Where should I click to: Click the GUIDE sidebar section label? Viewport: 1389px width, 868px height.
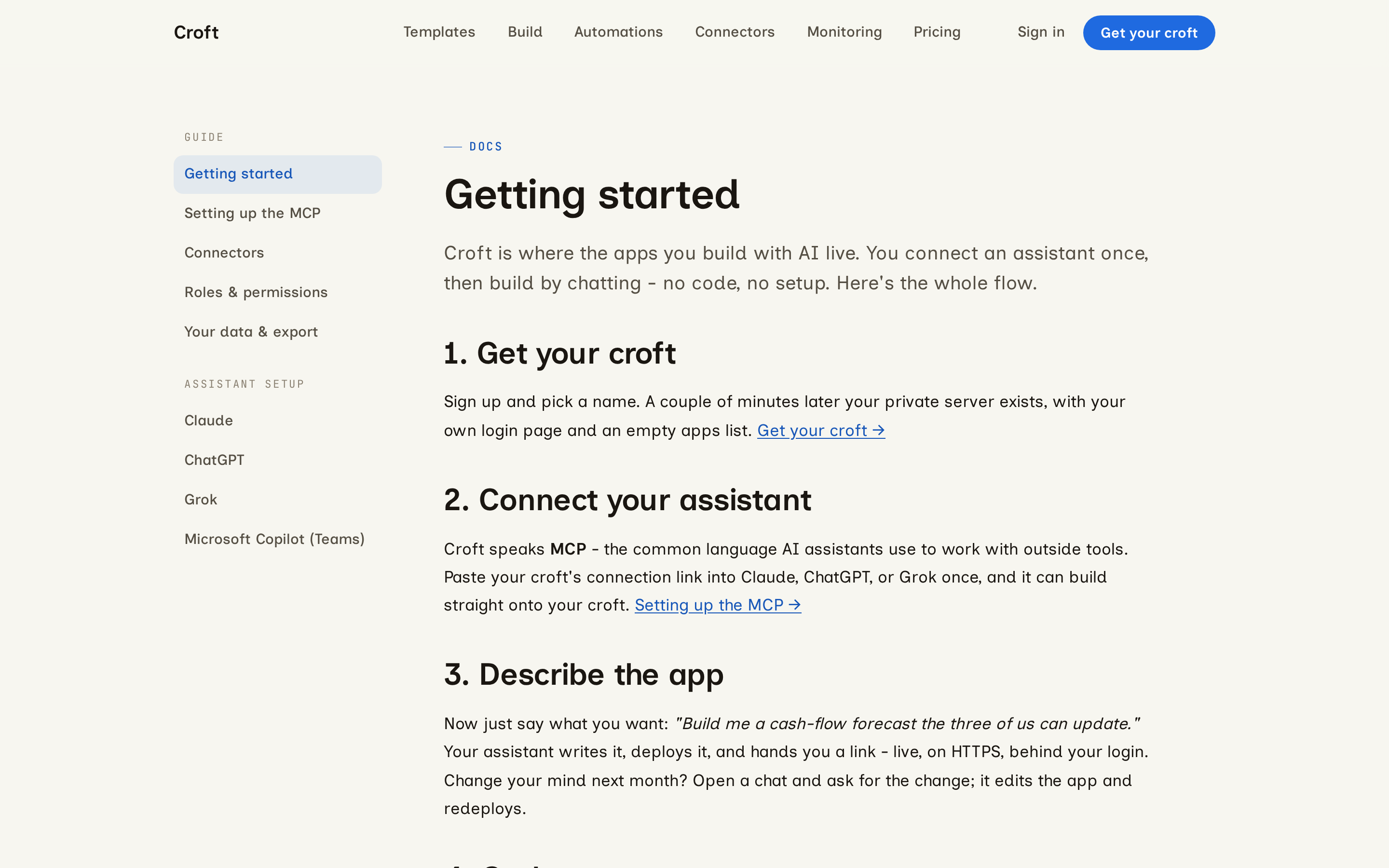[x=204, y=137]
